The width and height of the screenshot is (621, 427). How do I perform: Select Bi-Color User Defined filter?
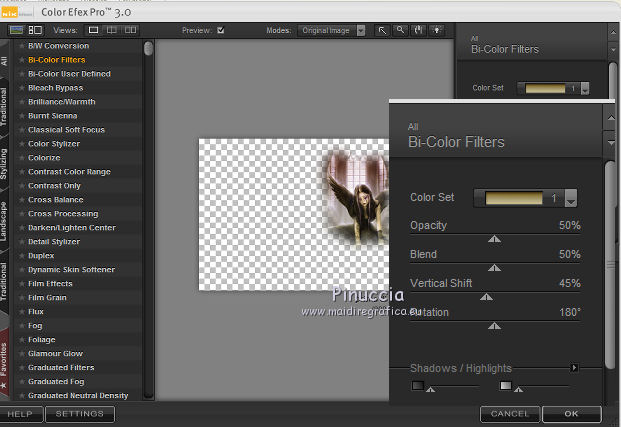tap(69, 74)
